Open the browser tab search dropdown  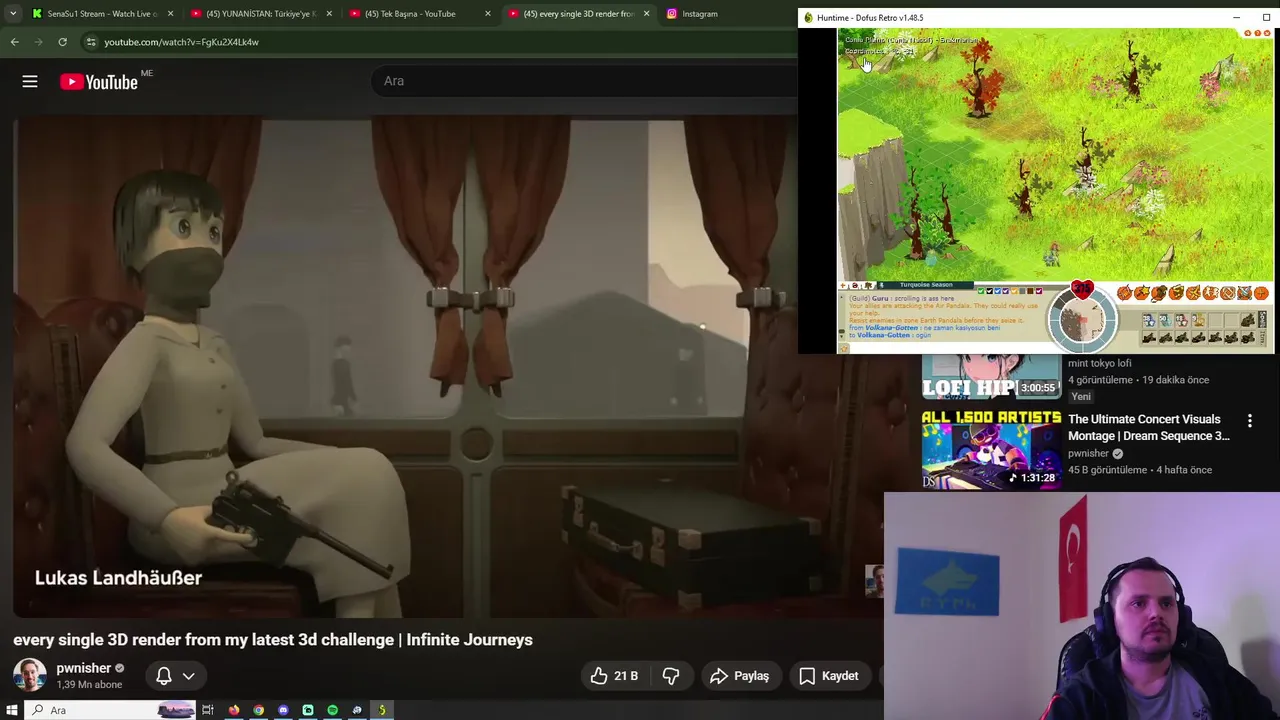pyautogui.click(x=13, y=14)
